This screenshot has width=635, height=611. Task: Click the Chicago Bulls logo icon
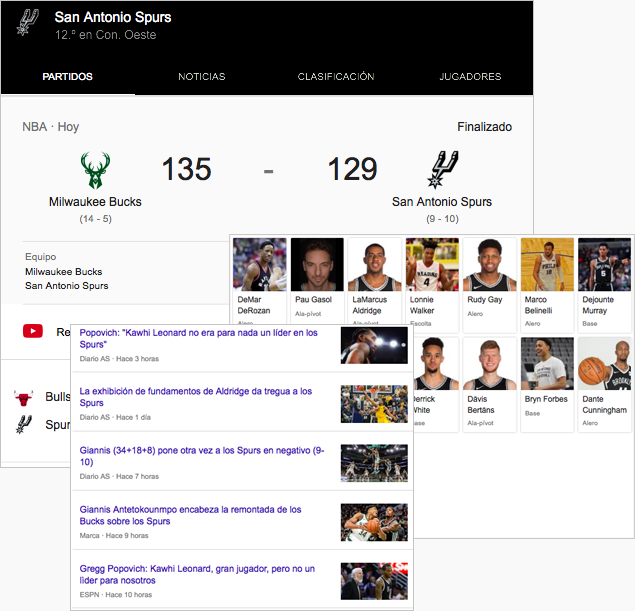point(24,397)
